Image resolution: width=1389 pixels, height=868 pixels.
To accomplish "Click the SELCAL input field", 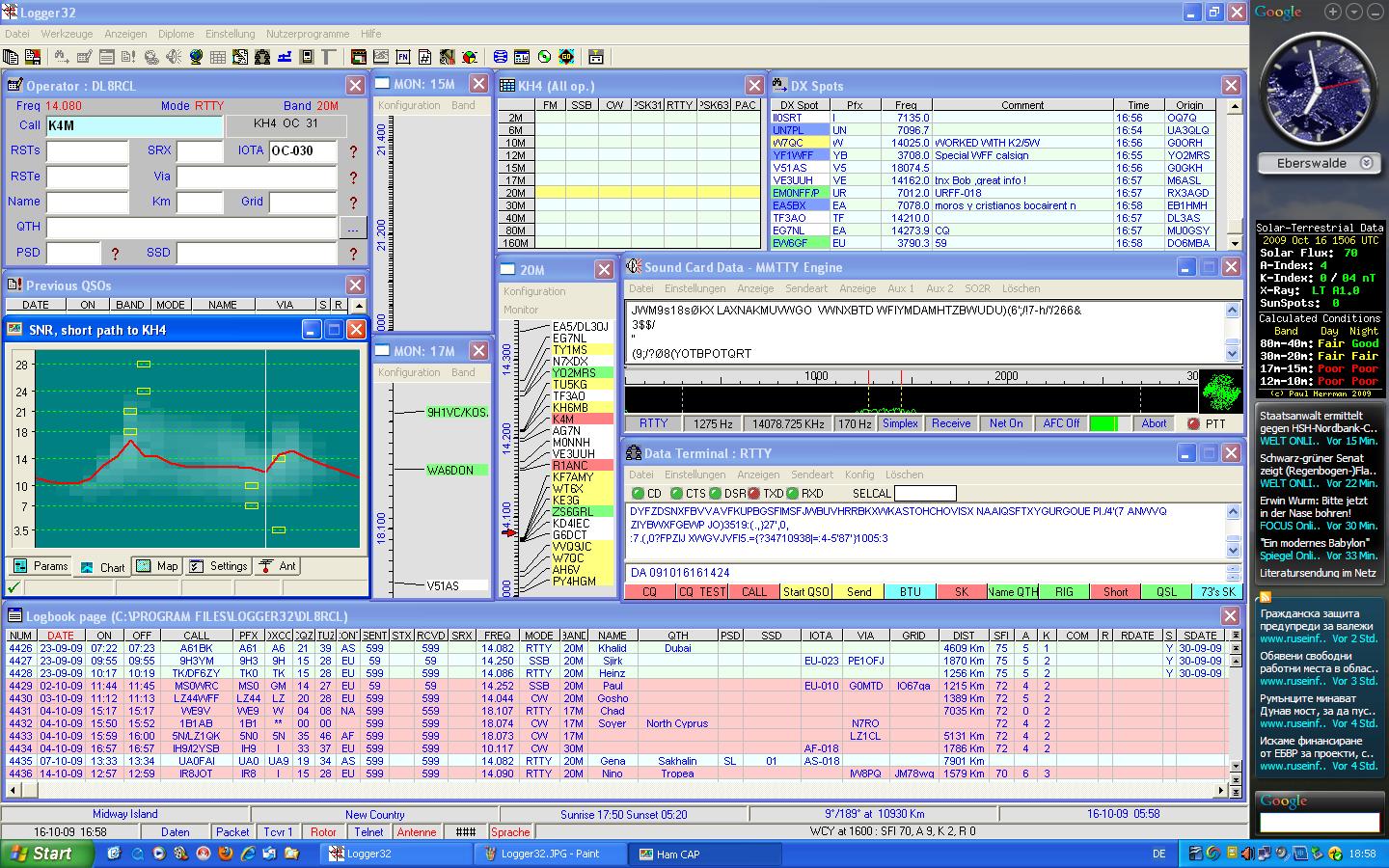I will 925,494.
